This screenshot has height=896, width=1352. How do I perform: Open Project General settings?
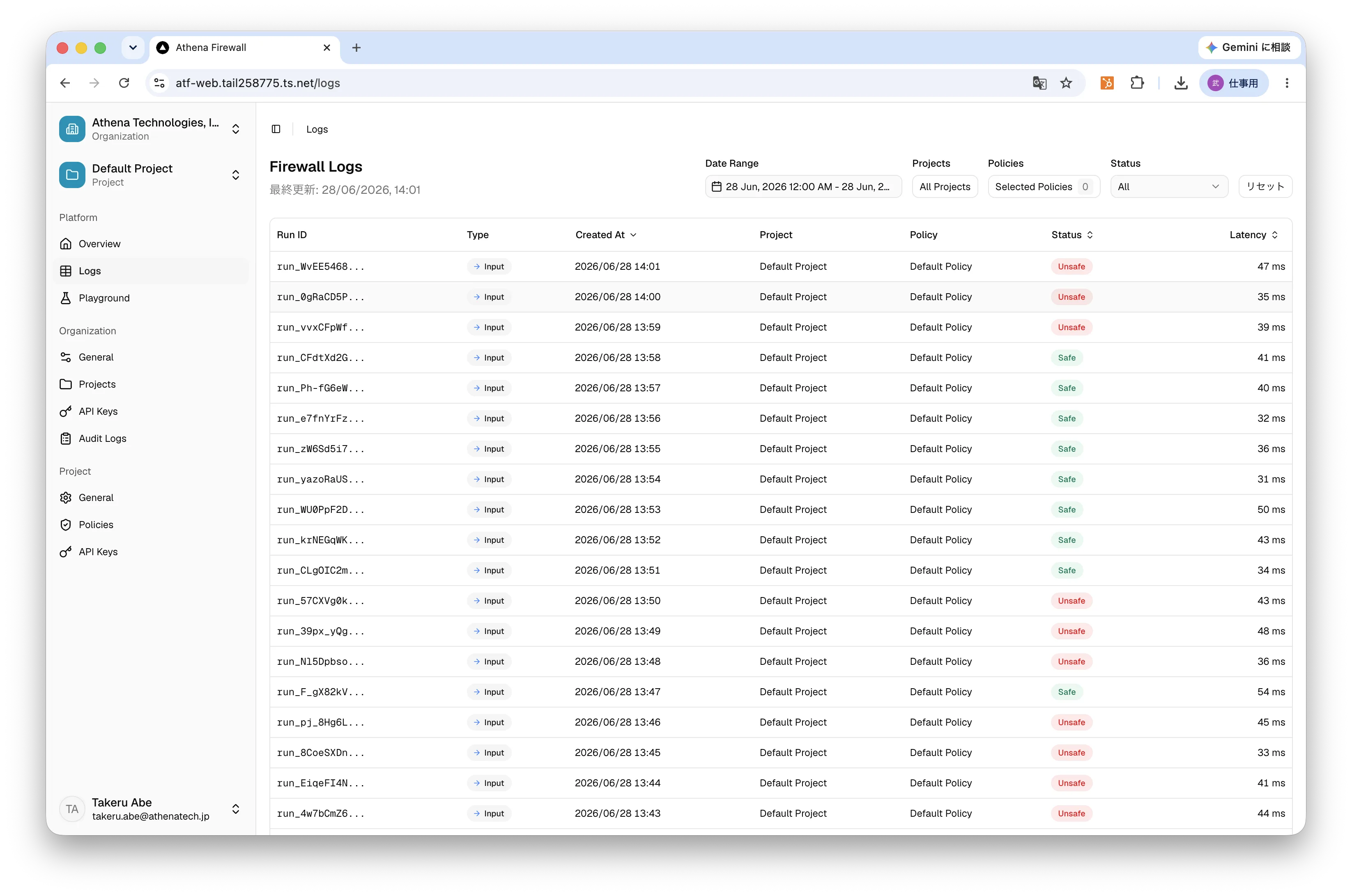[x=152, y=498]
